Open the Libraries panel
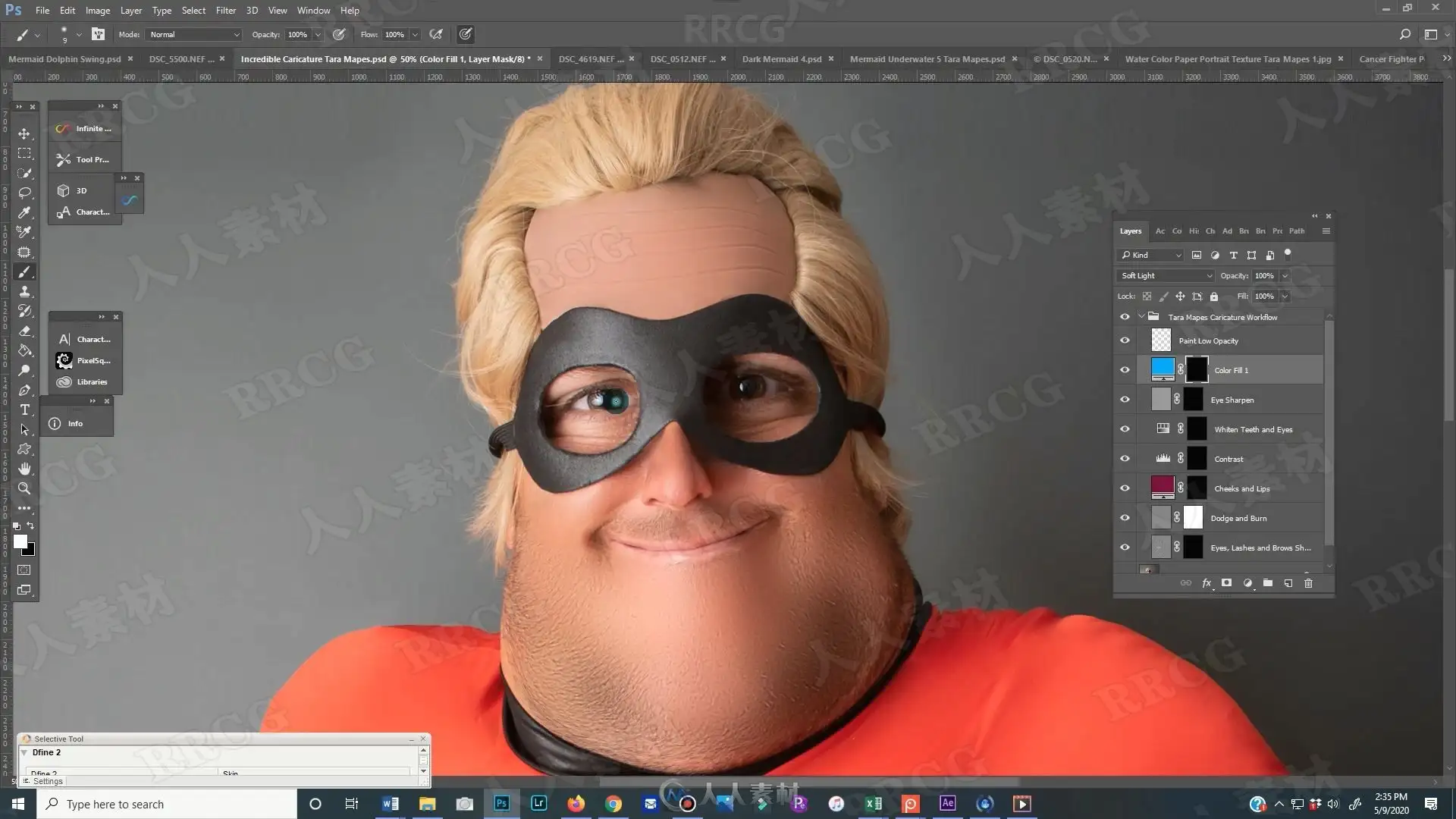1456x819 pixels. pos(83,381)
